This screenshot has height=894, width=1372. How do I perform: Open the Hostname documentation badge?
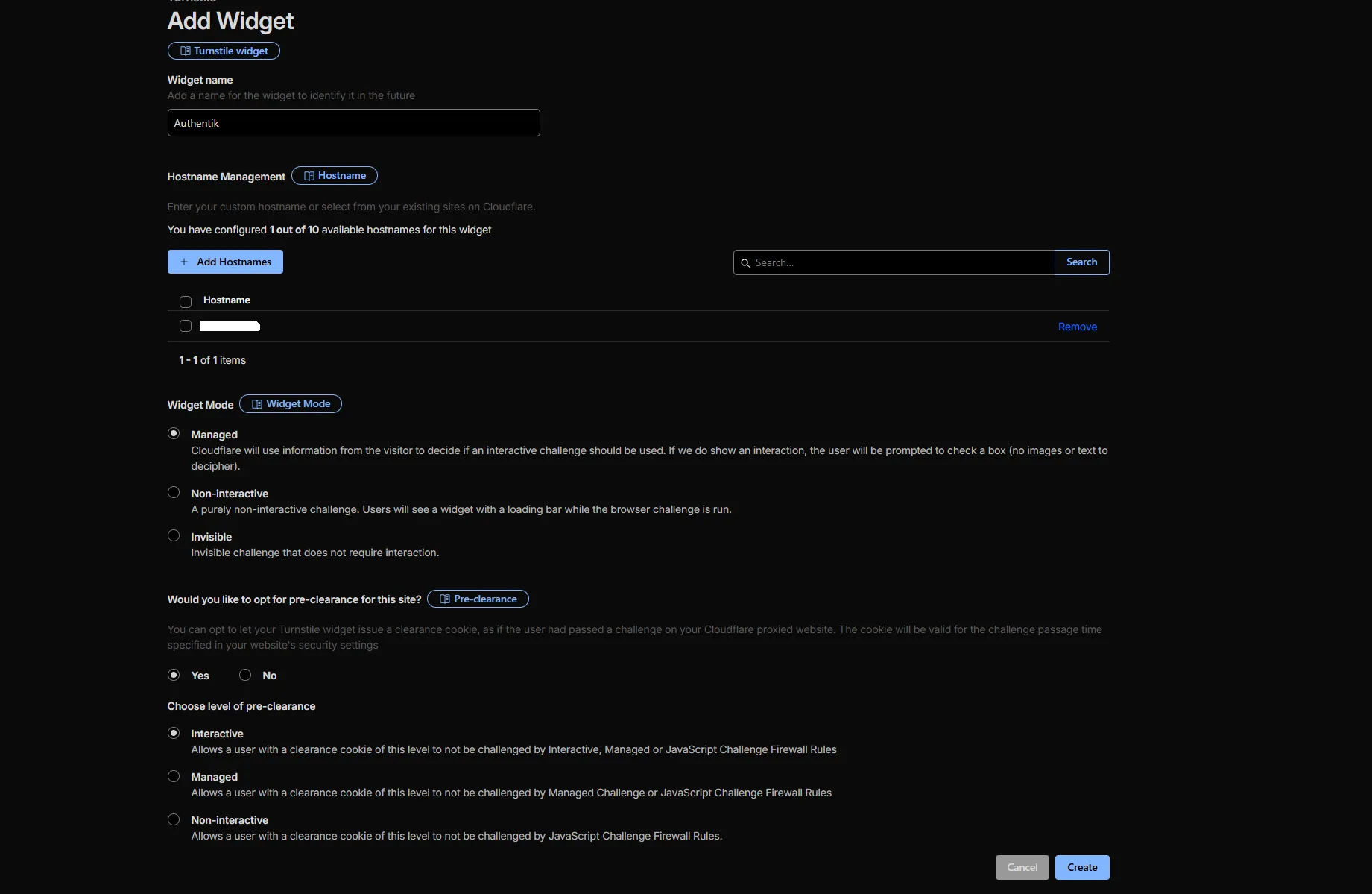point(334,176)
